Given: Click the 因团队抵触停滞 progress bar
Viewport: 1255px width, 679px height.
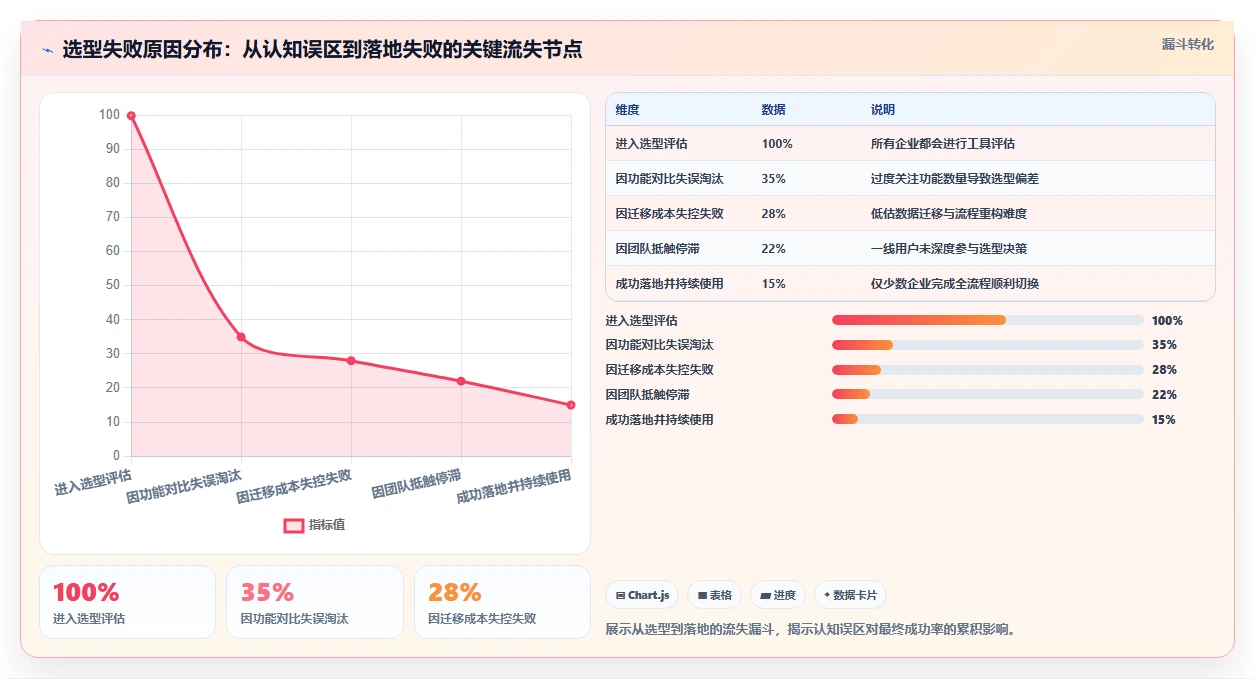Looking at the screenshot, I should tap(988, 395).
